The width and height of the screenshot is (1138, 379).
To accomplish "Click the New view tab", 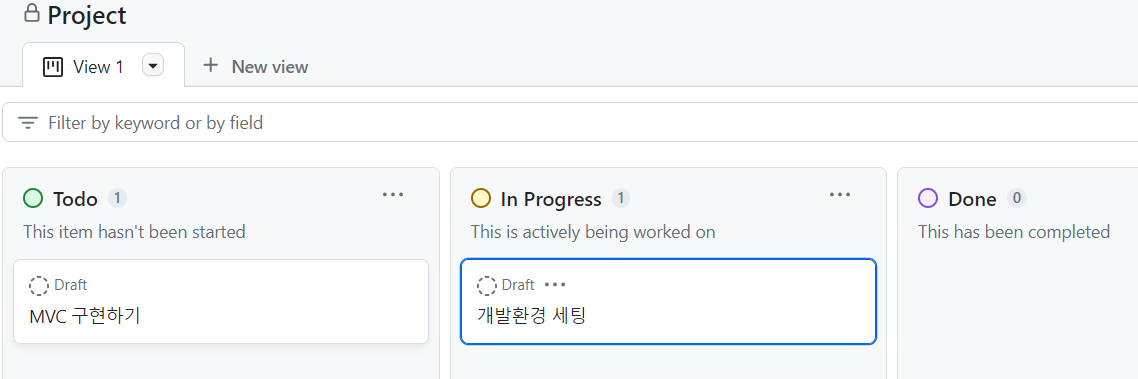I will (x=255, y=66).
